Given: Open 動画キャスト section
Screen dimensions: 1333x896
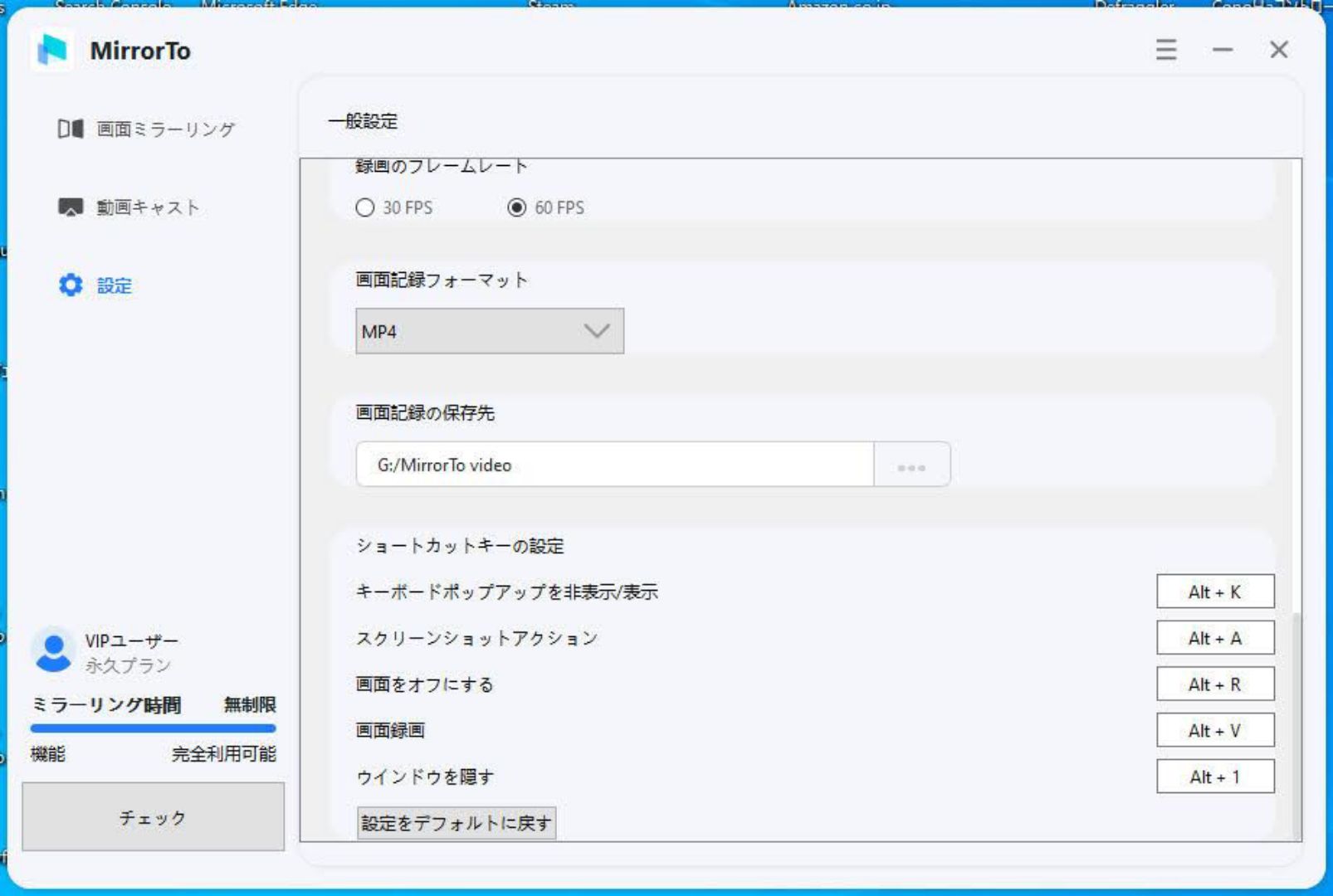Looking at the screenshot, I should (x=148, y=207).
